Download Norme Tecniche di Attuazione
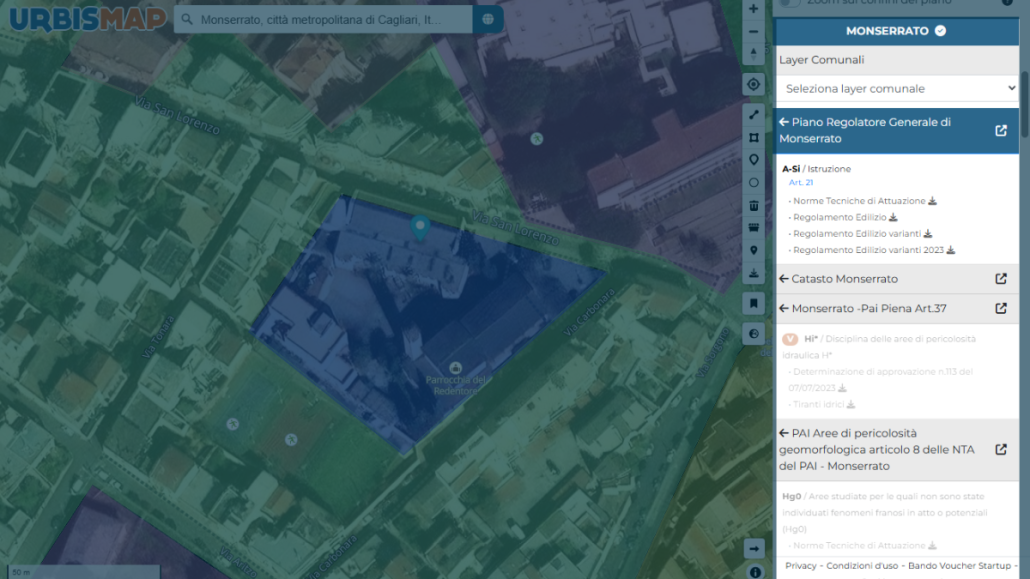 pos(932,200)
